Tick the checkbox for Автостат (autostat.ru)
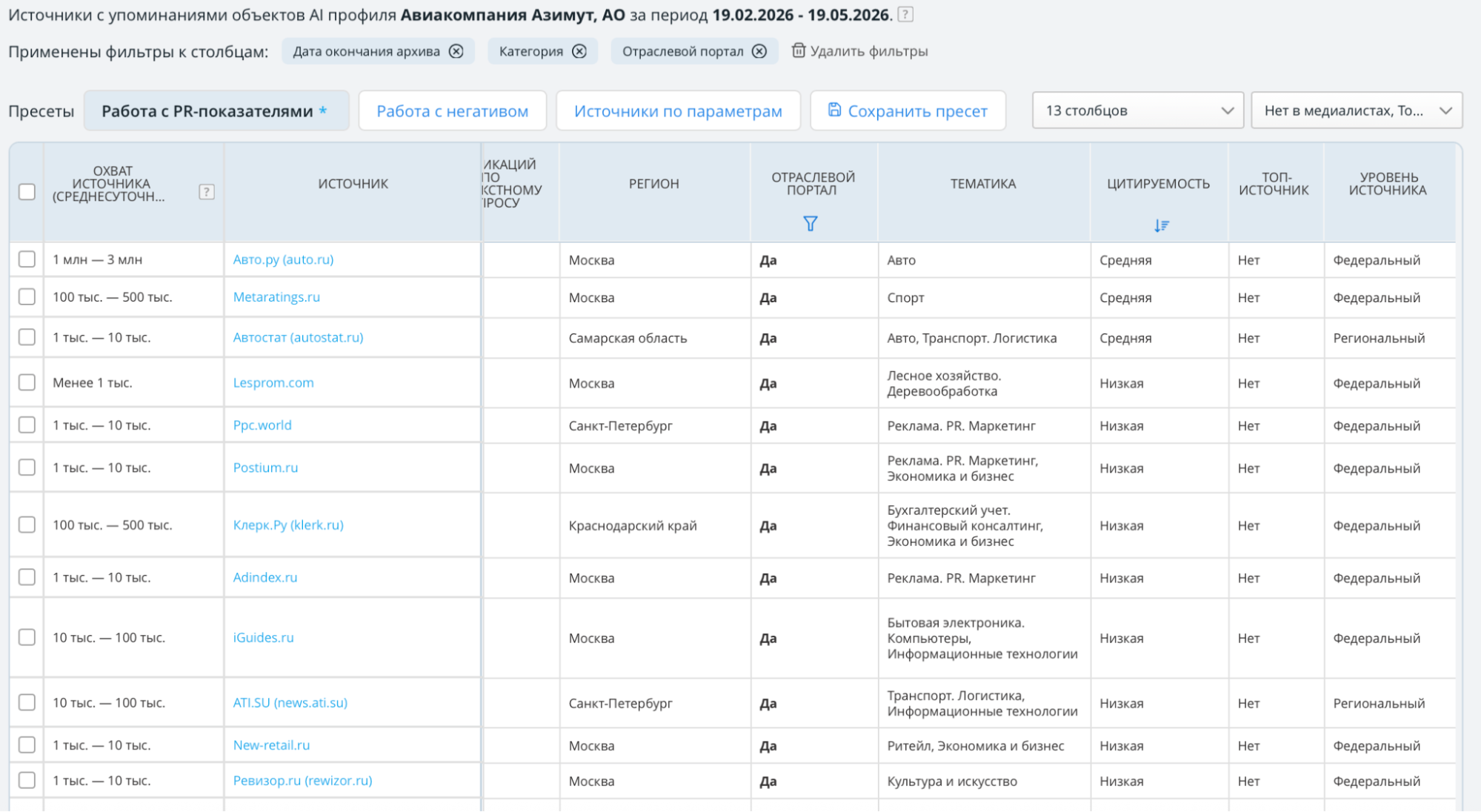 [x=27, y=337]
